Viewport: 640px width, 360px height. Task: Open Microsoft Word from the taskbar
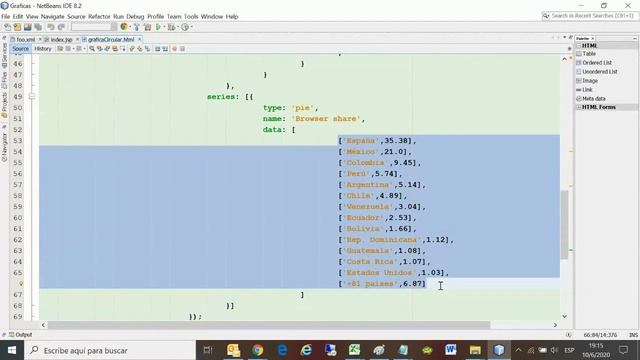(x=451, y=350)
